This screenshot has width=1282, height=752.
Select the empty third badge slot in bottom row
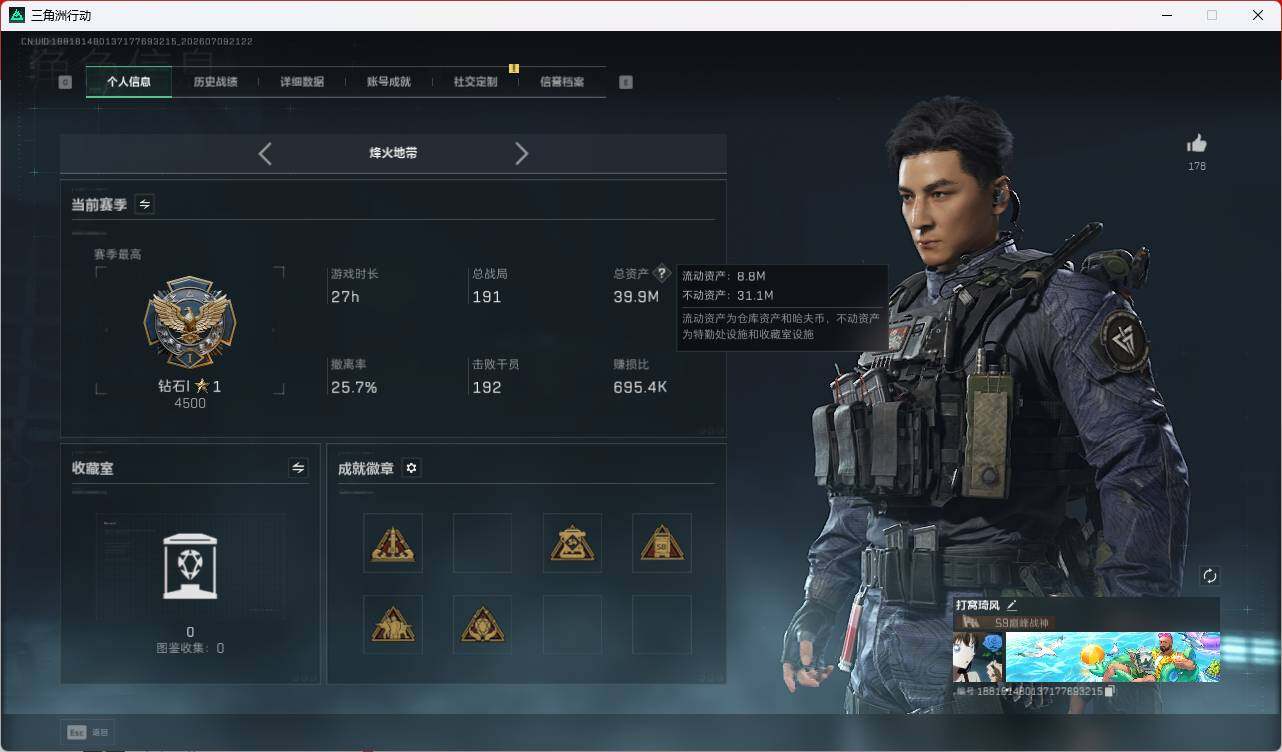coord(572,625)
